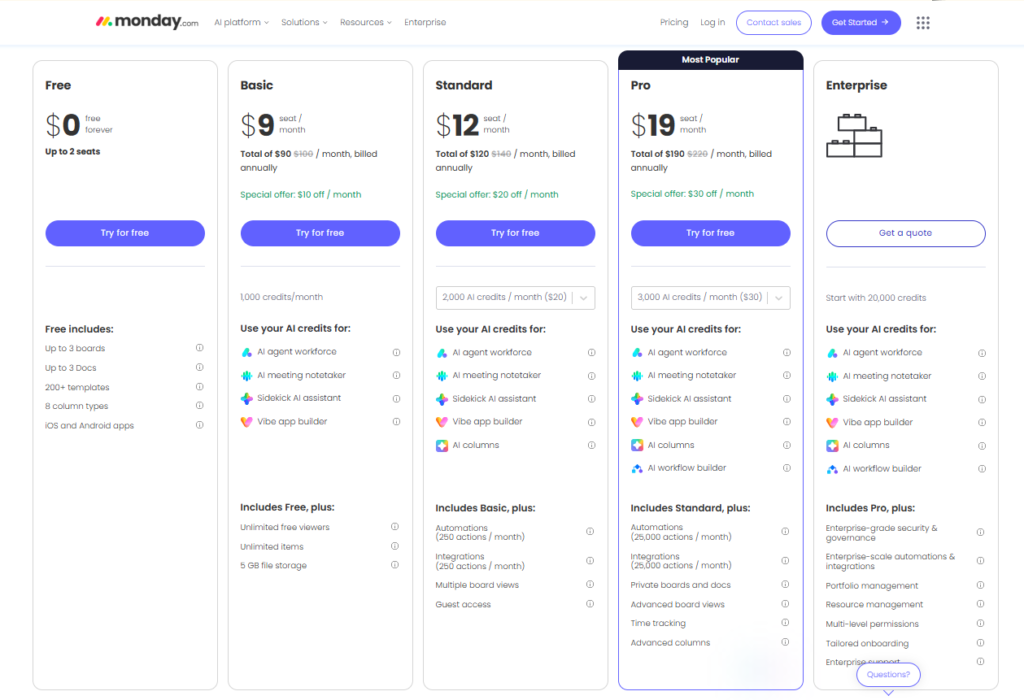Click the Most Popular banner

pyautogui.click(x=711, y=60)
